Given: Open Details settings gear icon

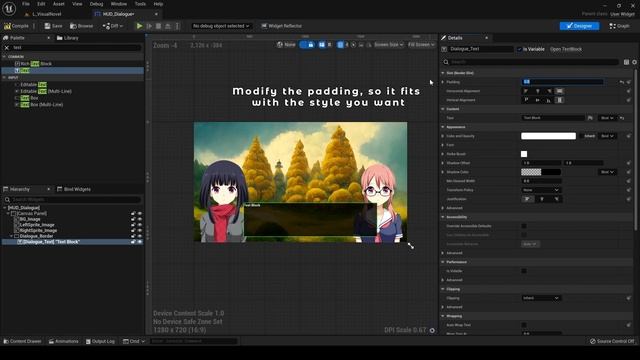Looking at the screenshot, I should click(635, 62).
